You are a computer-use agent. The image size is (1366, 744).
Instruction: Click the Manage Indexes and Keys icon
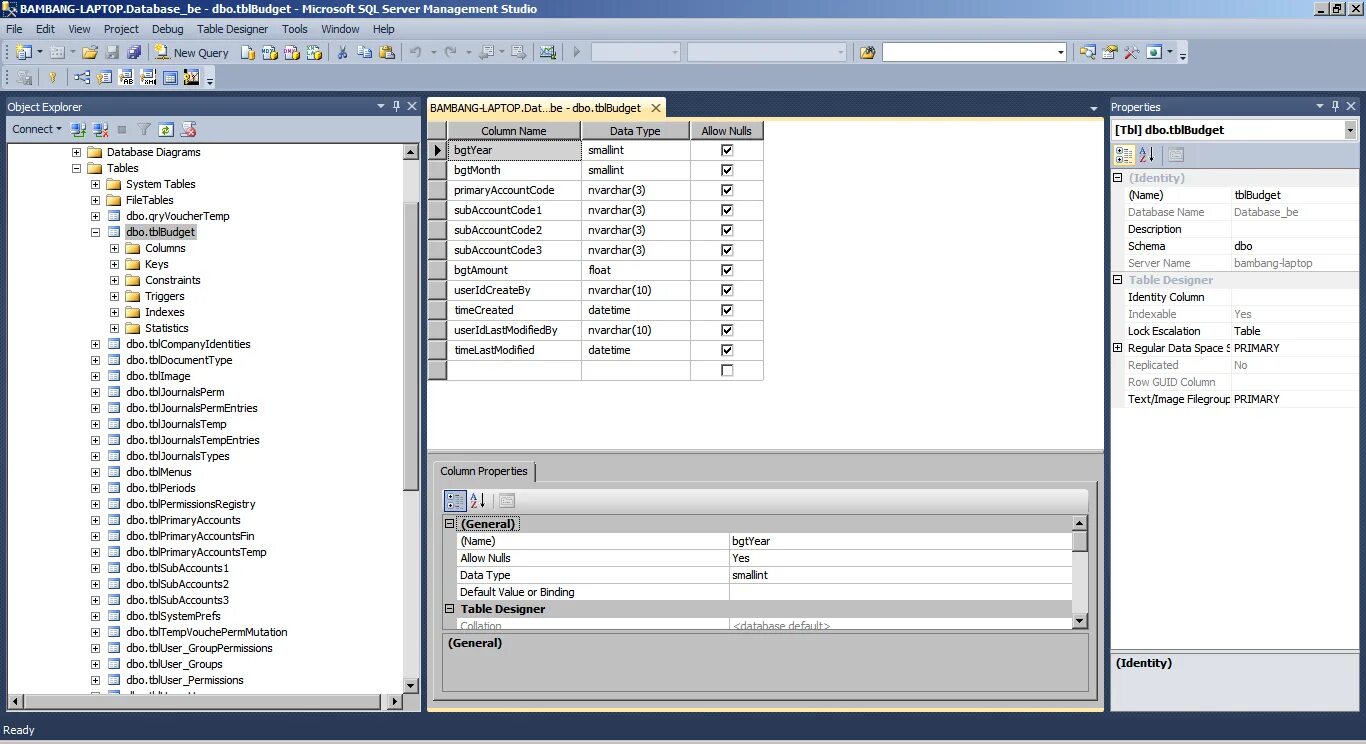tap(104, 77)
